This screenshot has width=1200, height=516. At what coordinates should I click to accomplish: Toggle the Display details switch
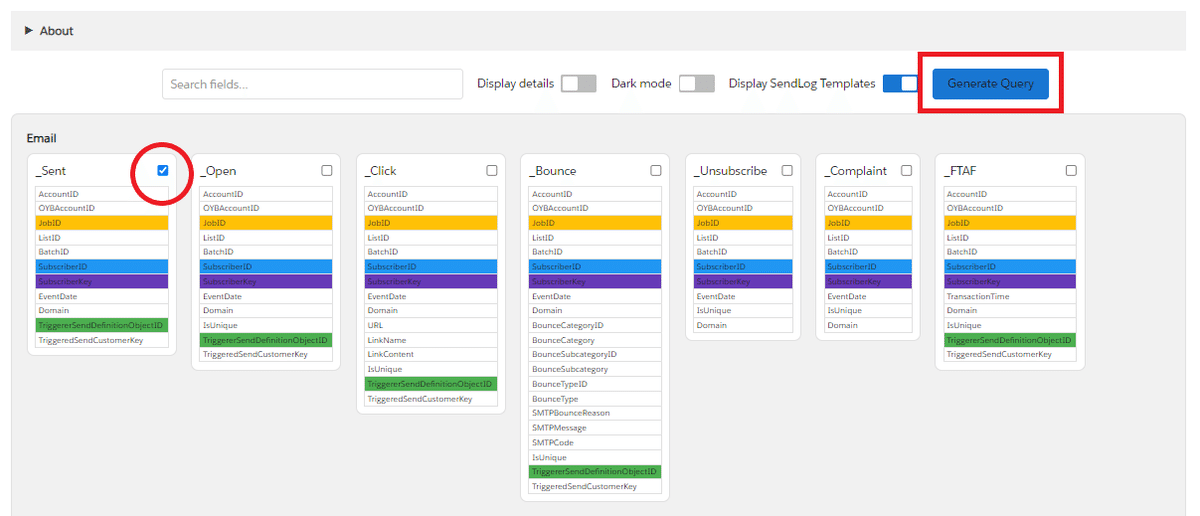click(x=578, y=84)
